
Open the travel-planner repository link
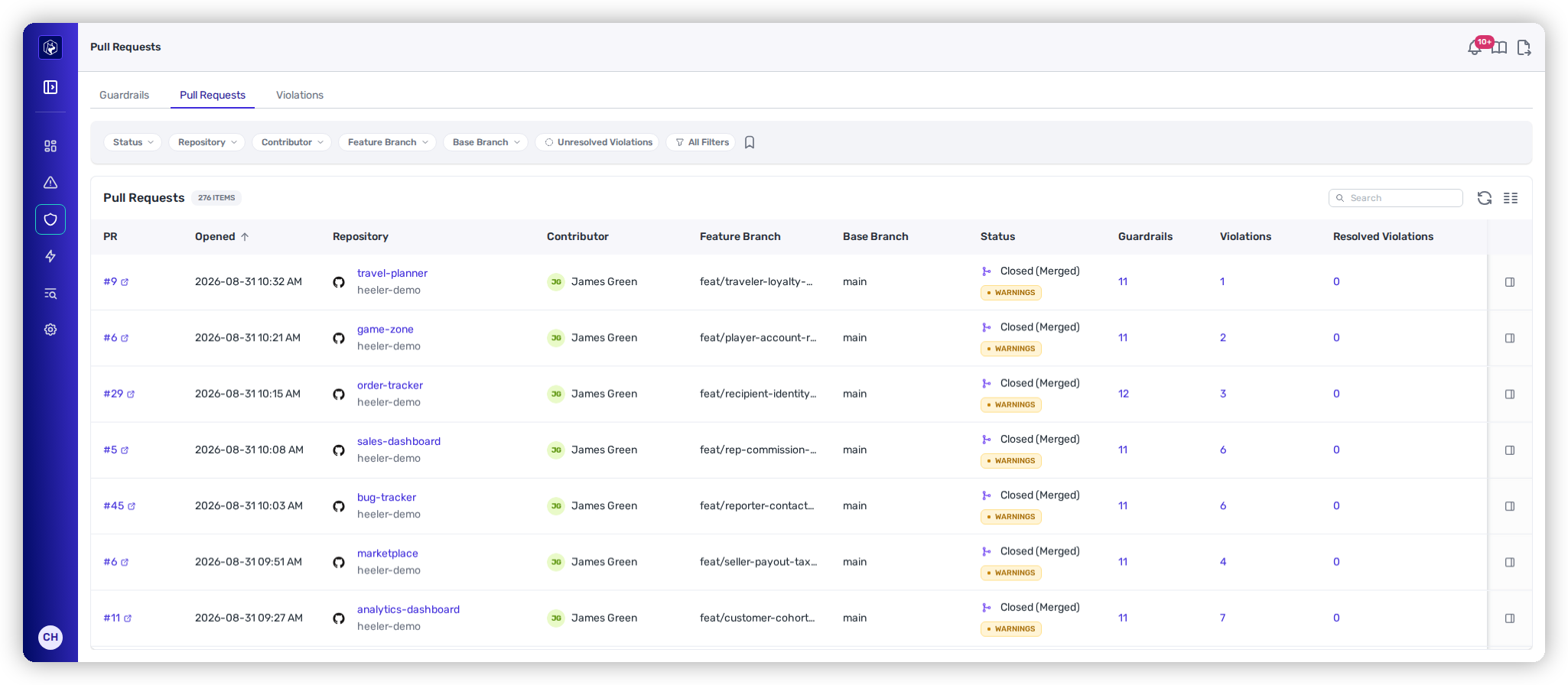[392, 273]
